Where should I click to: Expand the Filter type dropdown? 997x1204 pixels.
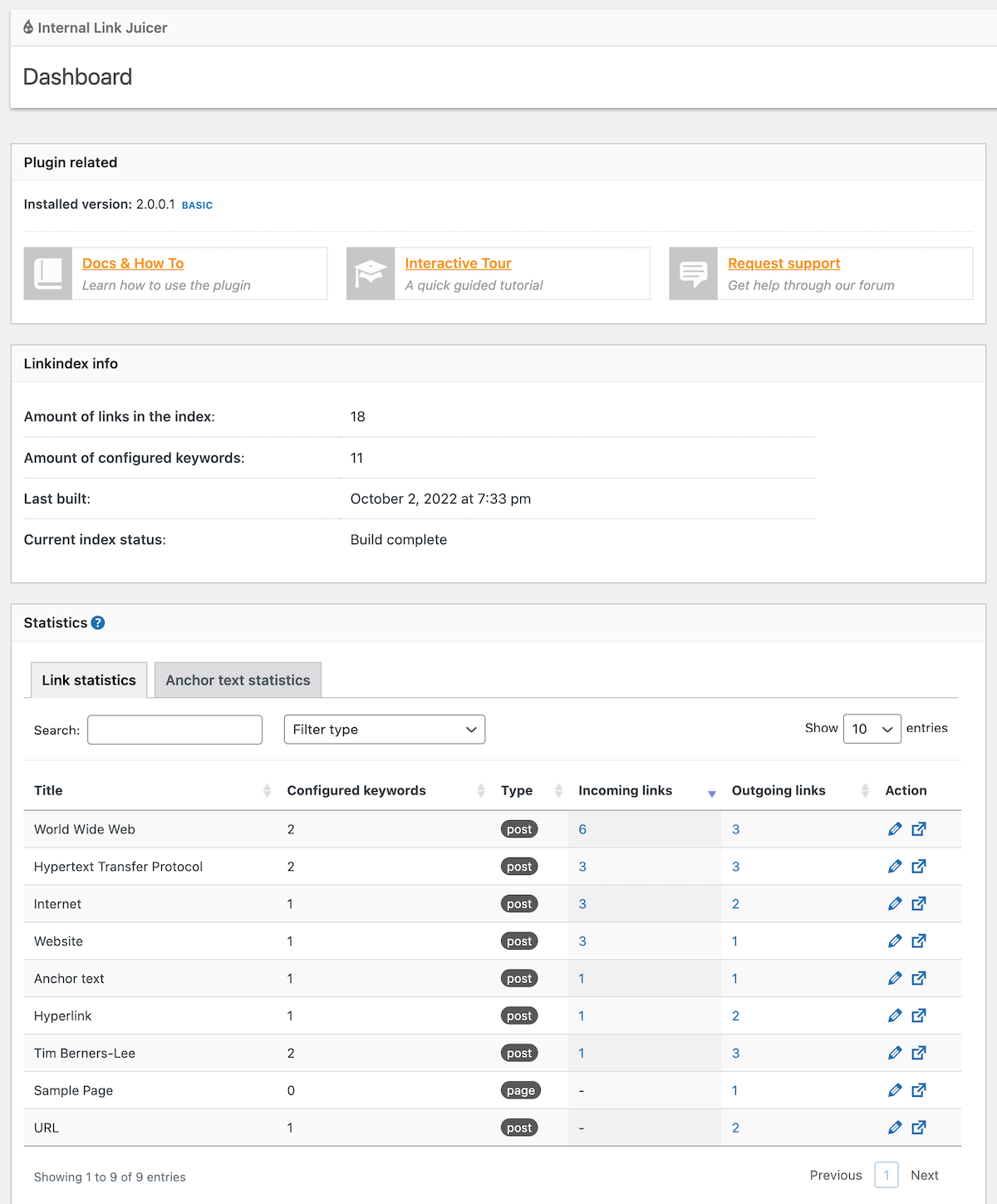point(384,730)
